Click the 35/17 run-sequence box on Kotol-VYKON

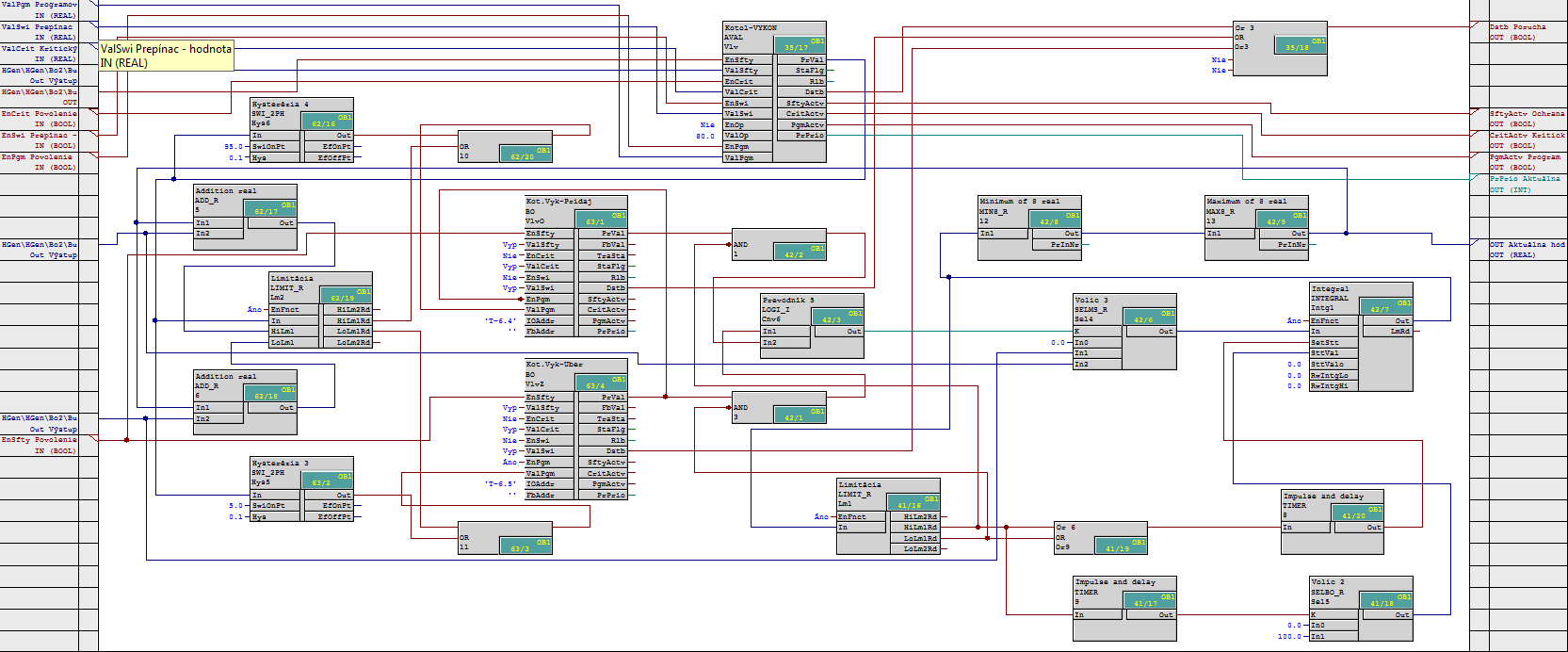(x=800, y=44)
